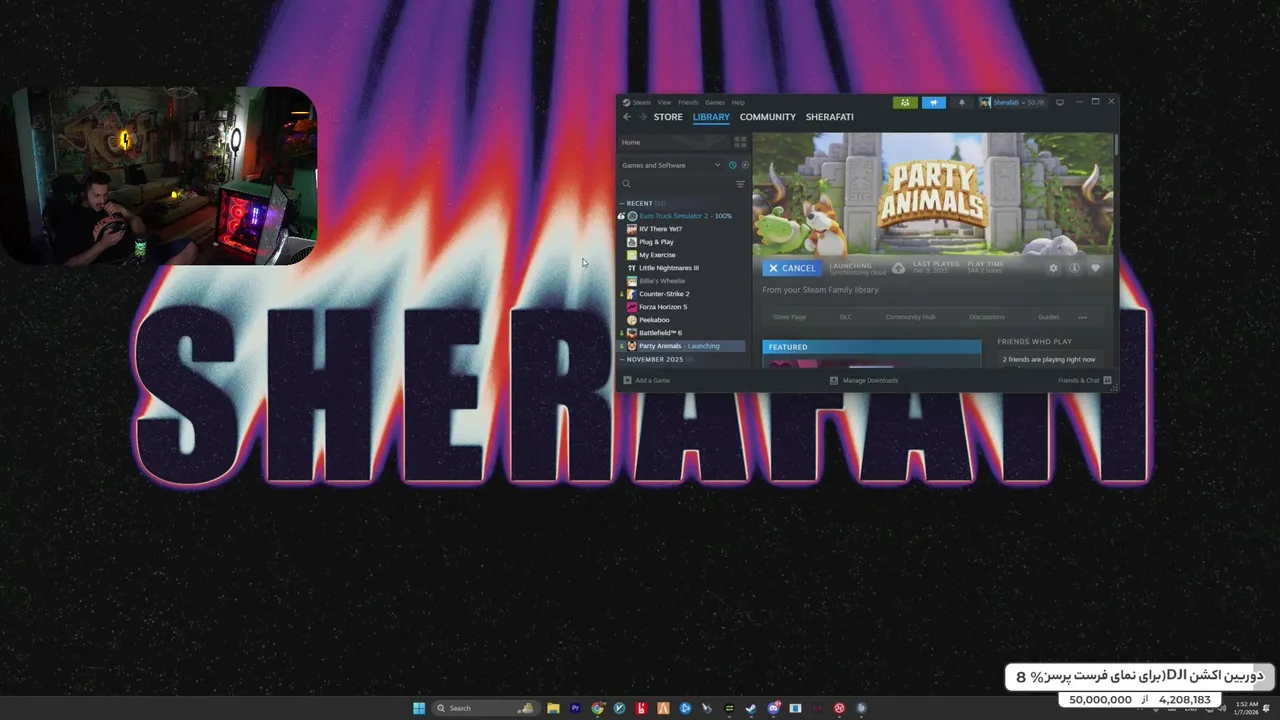
Task: Select Peekaboo in library
Action: (x=683, y=320)
